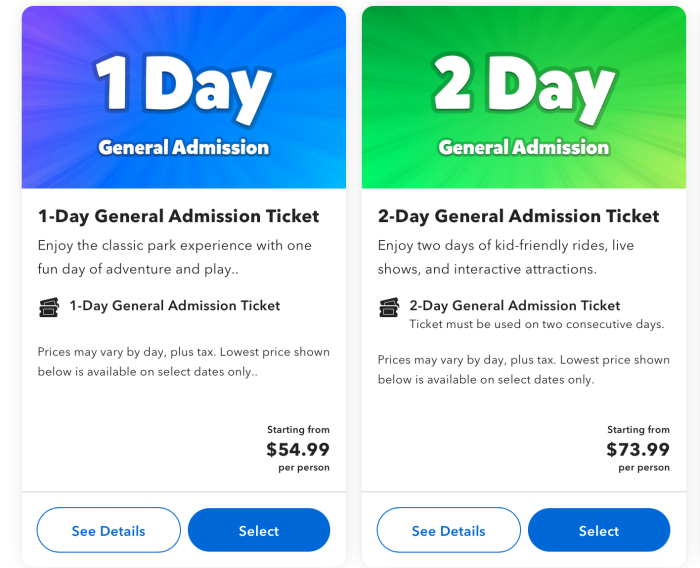Click the consecutive days ticket note
The height and width of the screenshot is (568, 700).
(x=537, y=324)
